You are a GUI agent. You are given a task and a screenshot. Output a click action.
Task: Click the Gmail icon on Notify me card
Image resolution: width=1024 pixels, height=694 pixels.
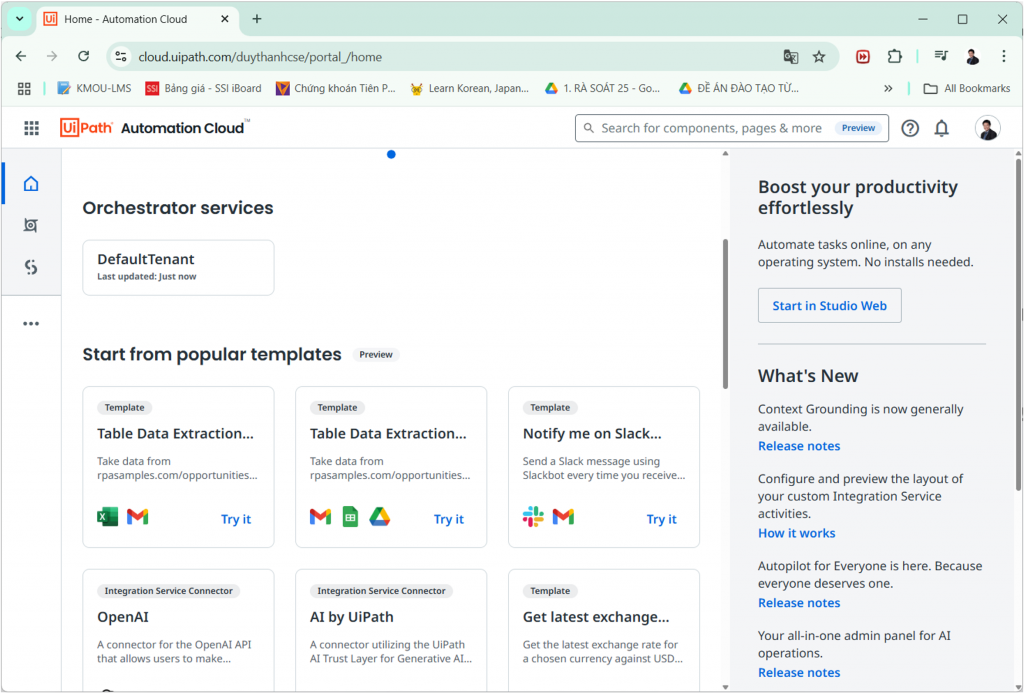[563, 517]
